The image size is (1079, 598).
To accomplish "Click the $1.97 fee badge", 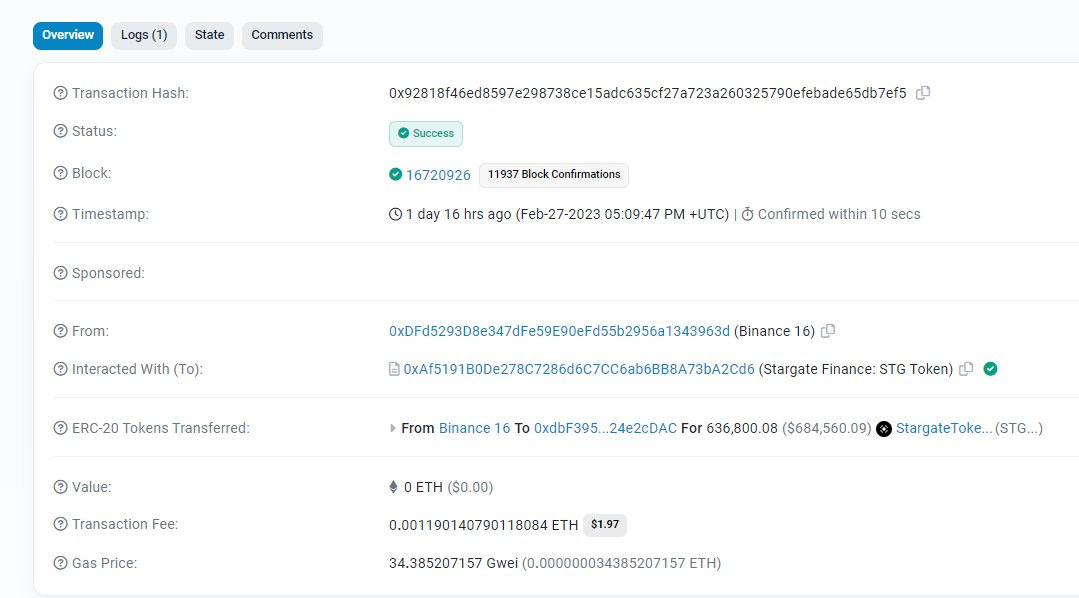I will [605, 524].
